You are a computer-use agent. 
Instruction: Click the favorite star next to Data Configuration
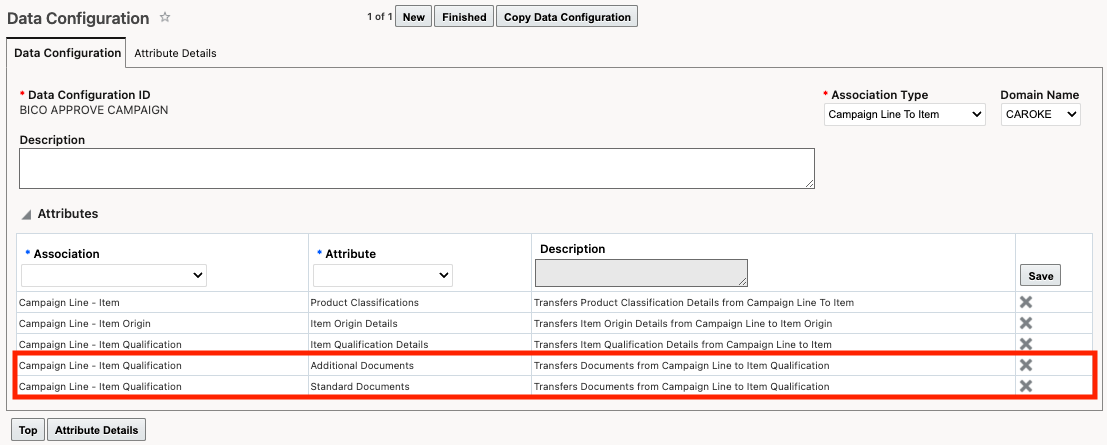tap(166, 18)
